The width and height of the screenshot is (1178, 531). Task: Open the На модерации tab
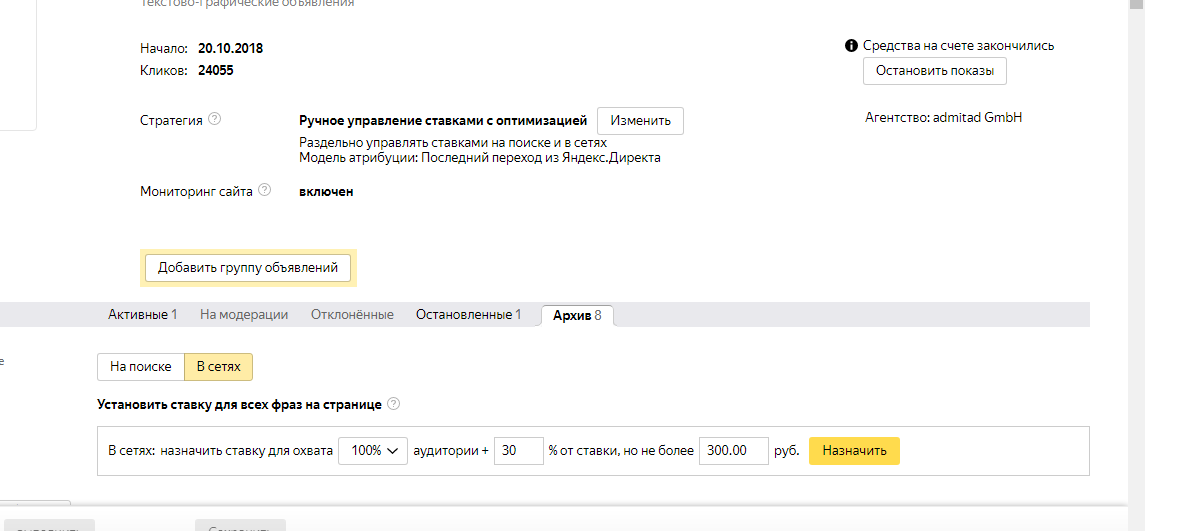pos(244,315)
